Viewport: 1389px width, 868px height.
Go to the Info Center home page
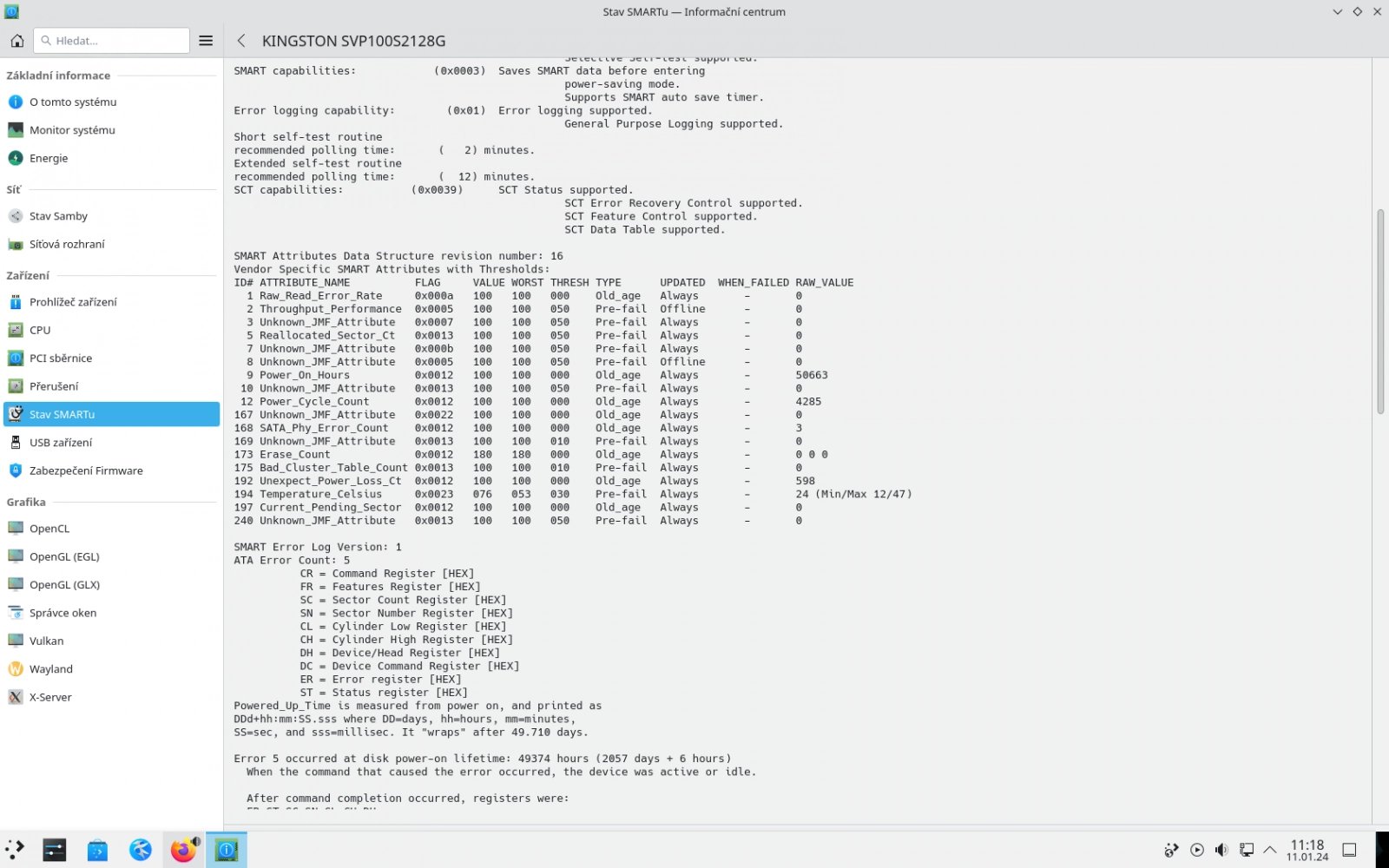coord(17,41)
